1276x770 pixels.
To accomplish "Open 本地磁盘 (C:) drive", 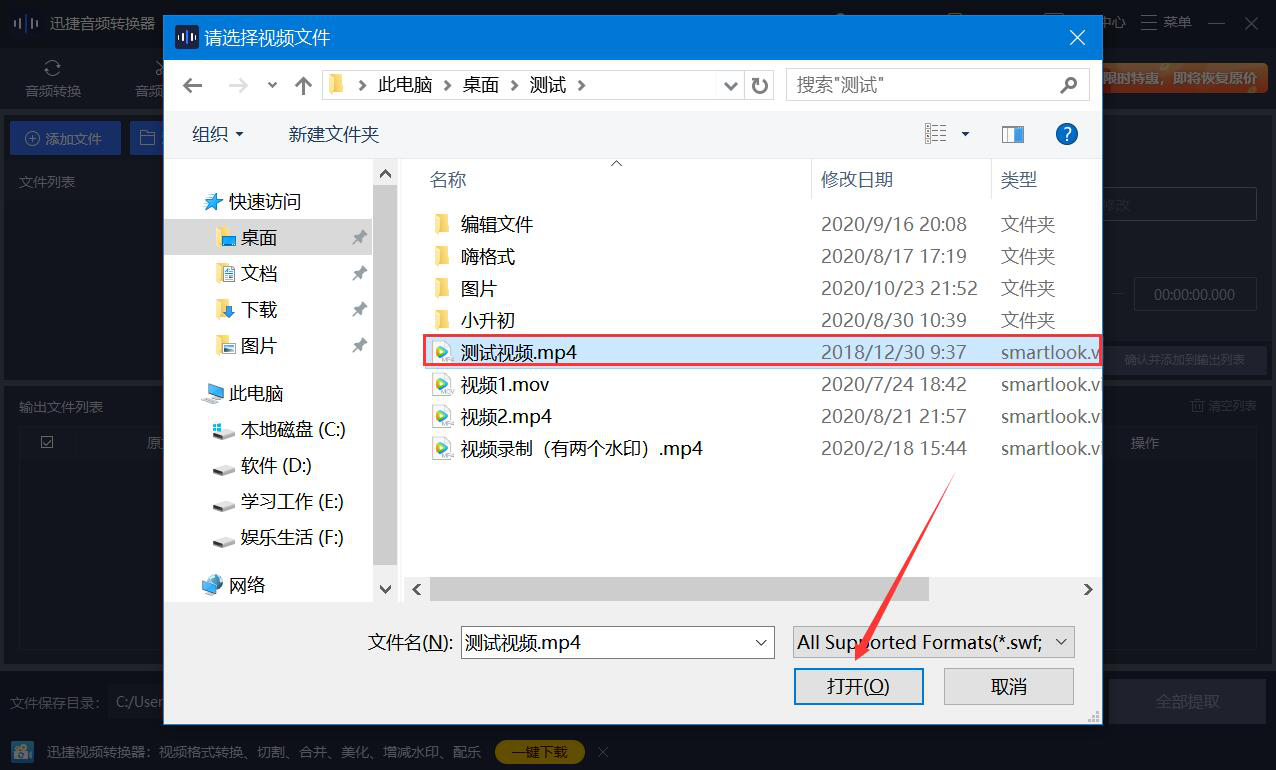I will [293, 430].
